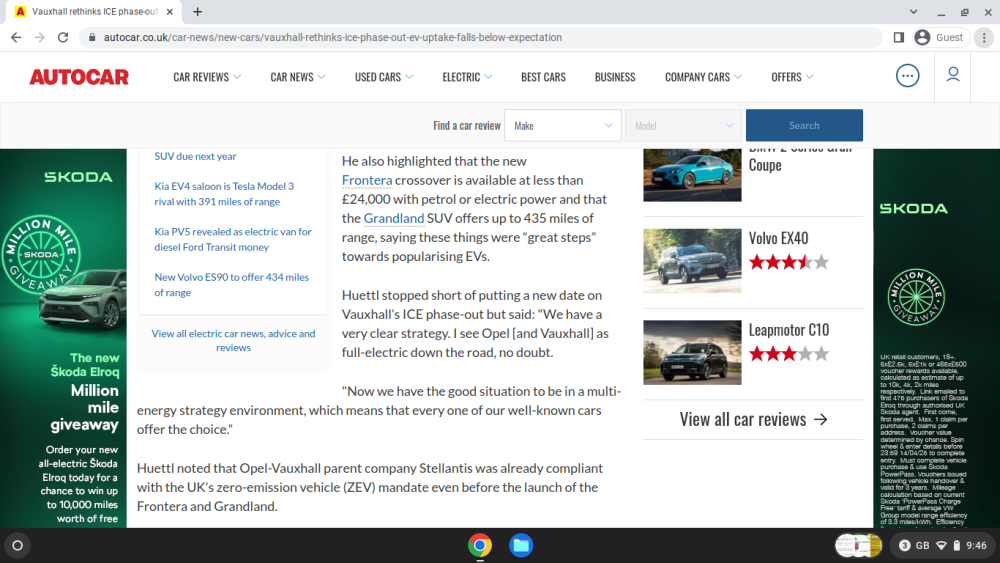Expand the Car Reviews menu
Viewport: 1000px width, 563px height.
[207, 77]
